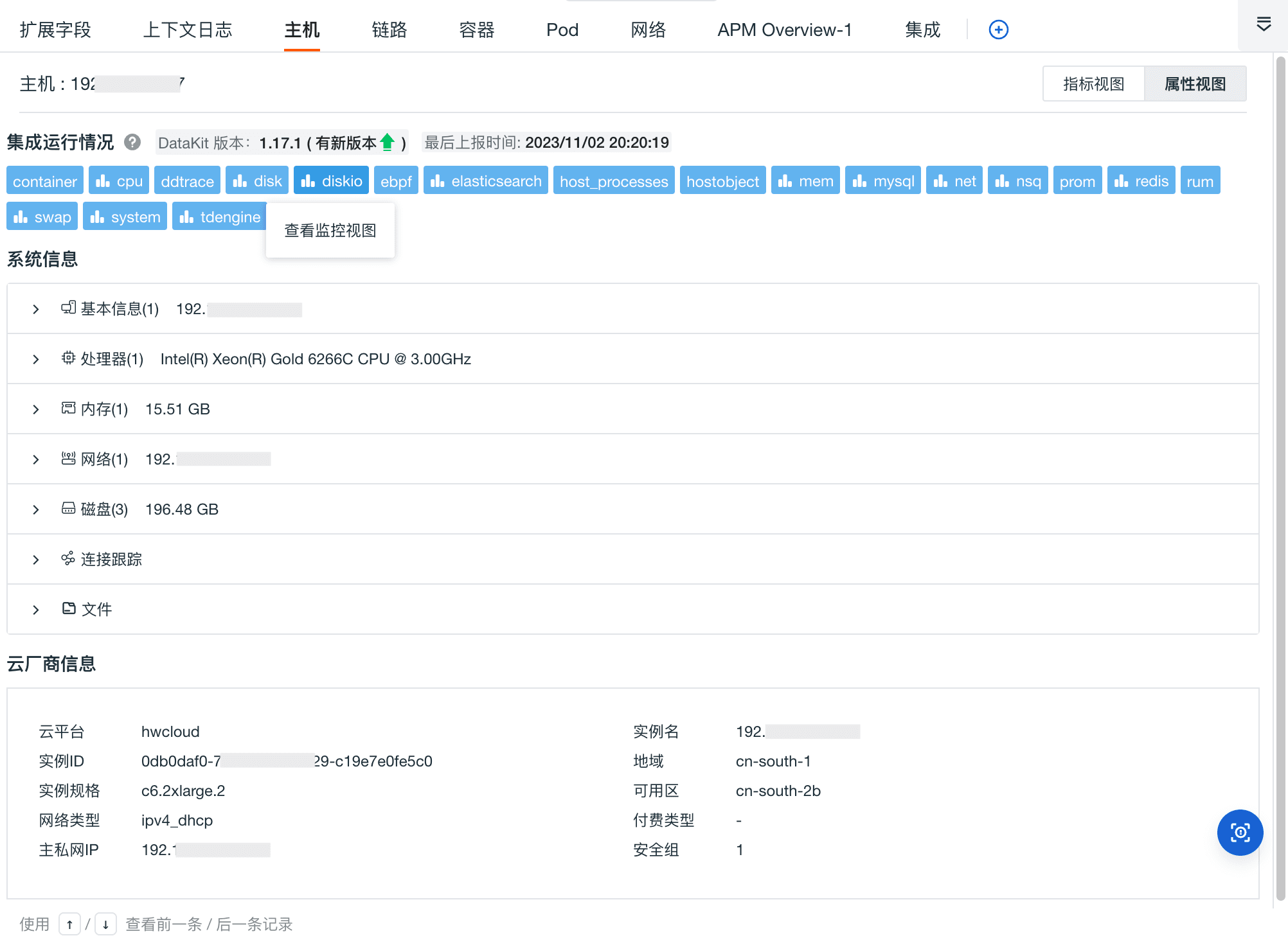Click the diskio integration tag
This screenshot has width=1288, height=938.
(331, 181)
